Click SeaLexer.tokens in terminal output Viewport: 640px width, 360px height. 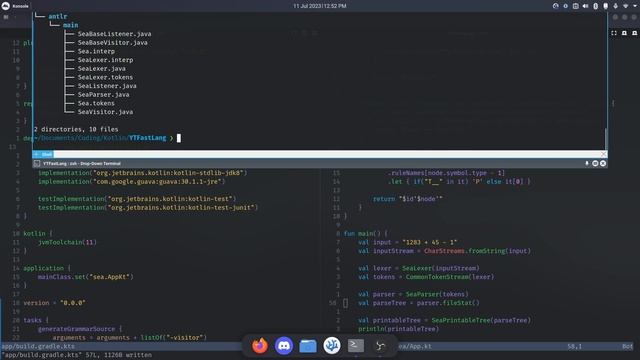[x=105, y=77]
